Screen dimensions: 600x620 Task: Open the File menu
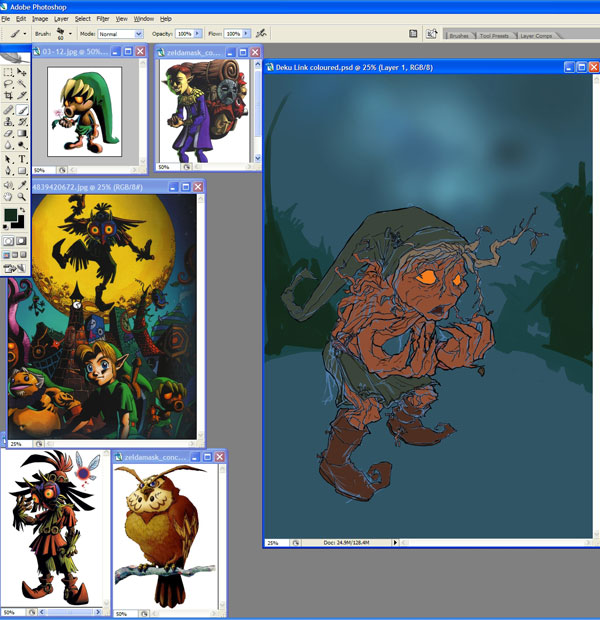6,19
